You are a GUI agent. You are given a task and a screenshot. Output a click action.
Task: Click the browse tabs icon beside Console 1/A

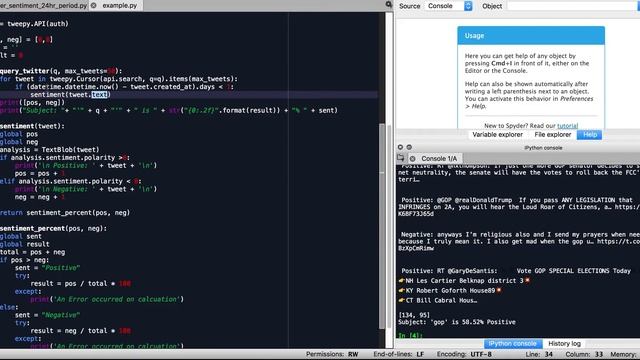click(400, 158)
